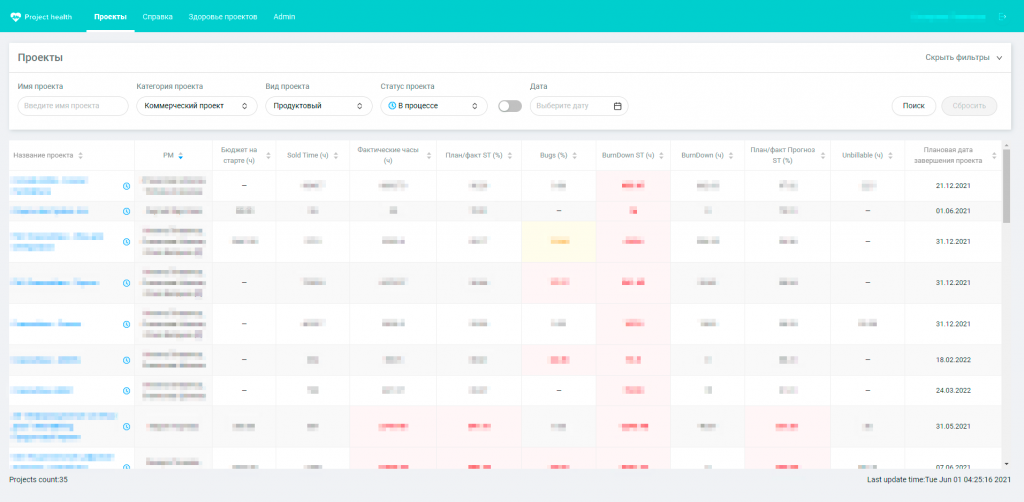Click date cell 01.06.2021
Screen dimensions: 1024x502
tap(953, 211)
